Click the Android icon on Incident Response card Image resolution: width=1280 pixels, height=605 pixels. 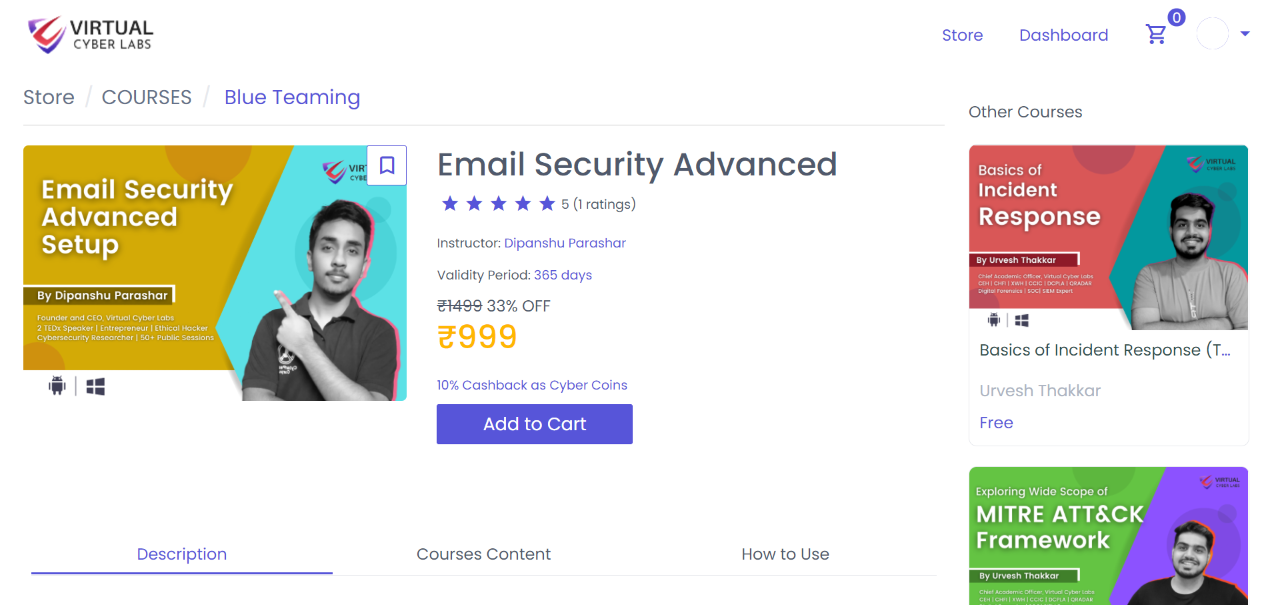pyautogui.click(x=994, y=320)
